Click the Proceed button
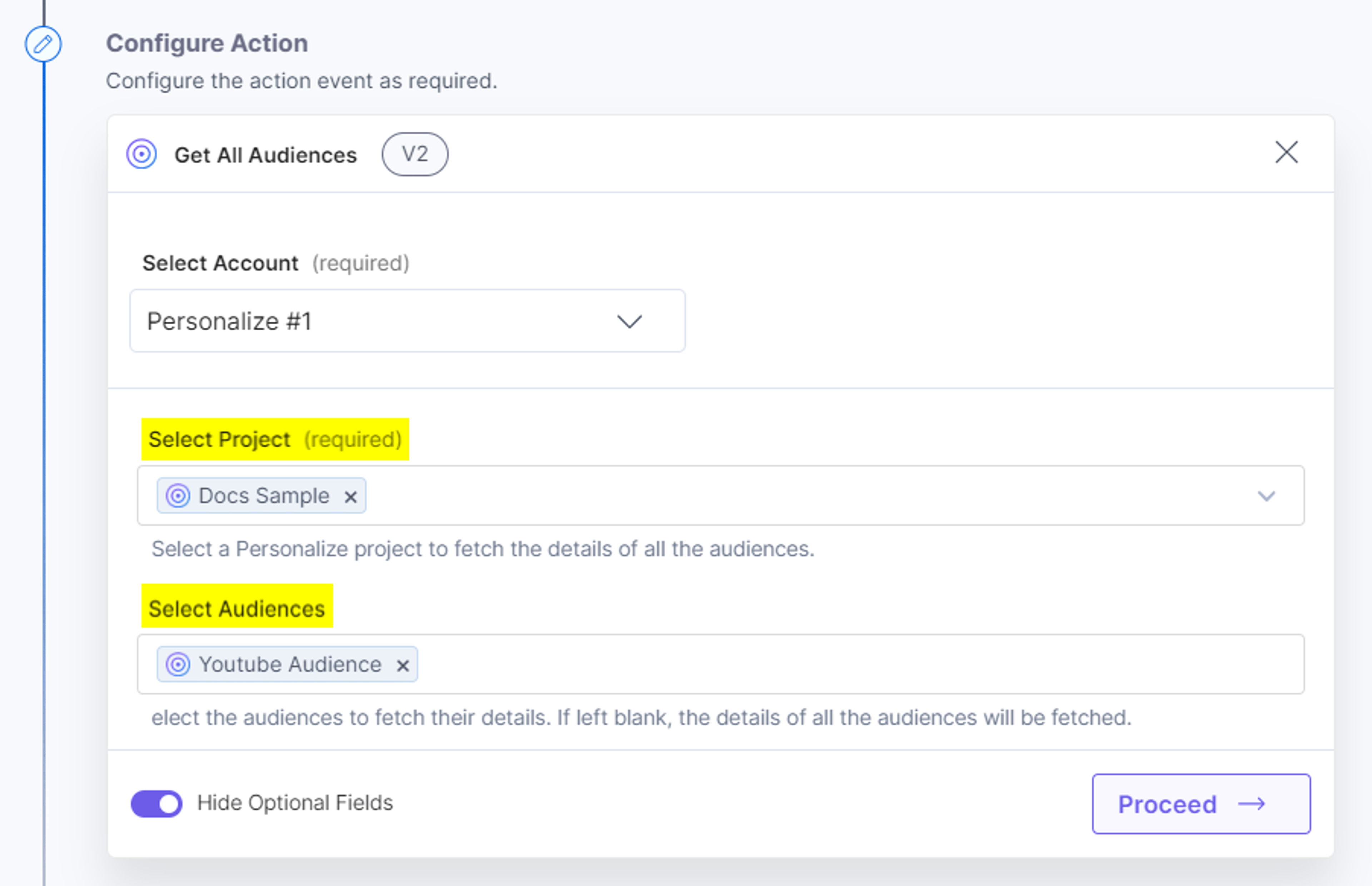Screen dimensions: 1372x886 coord(1202,804)
